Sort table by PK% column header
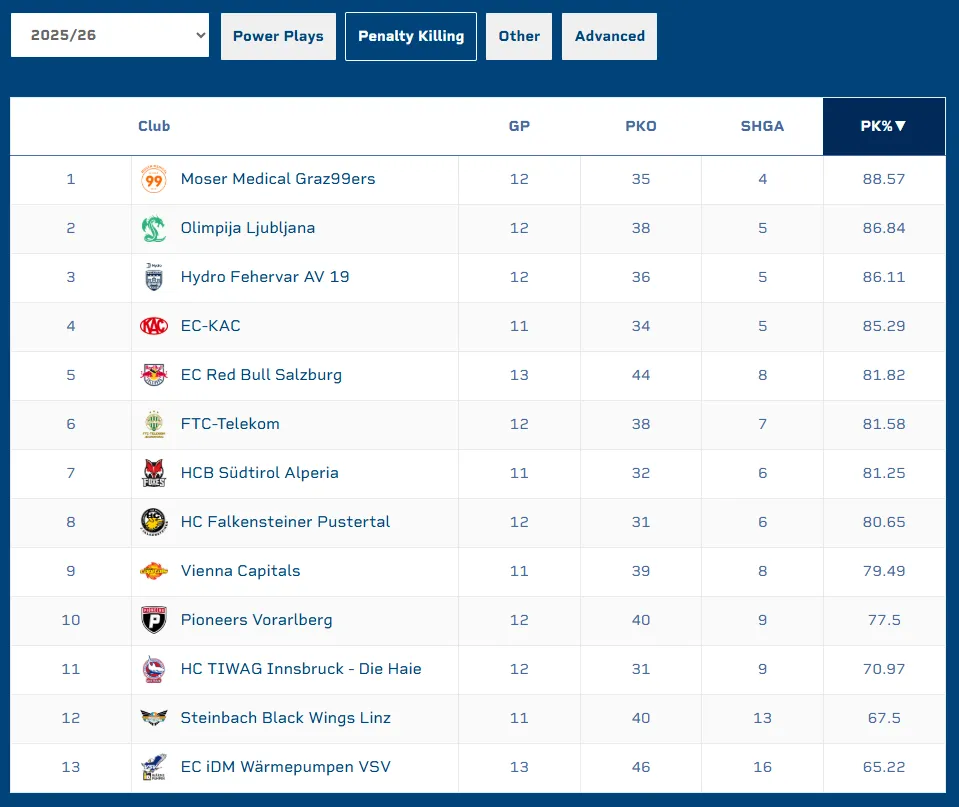Viewport: 959px width, 807px height. (x=883, y=127)
